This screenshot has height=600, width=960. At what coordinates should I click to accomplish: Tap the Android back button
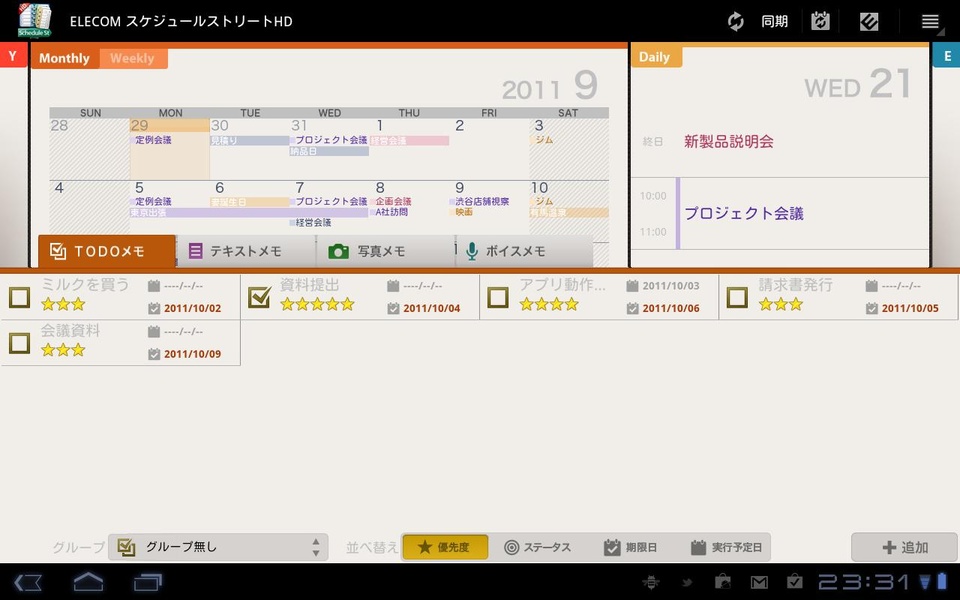pos(27,582)
